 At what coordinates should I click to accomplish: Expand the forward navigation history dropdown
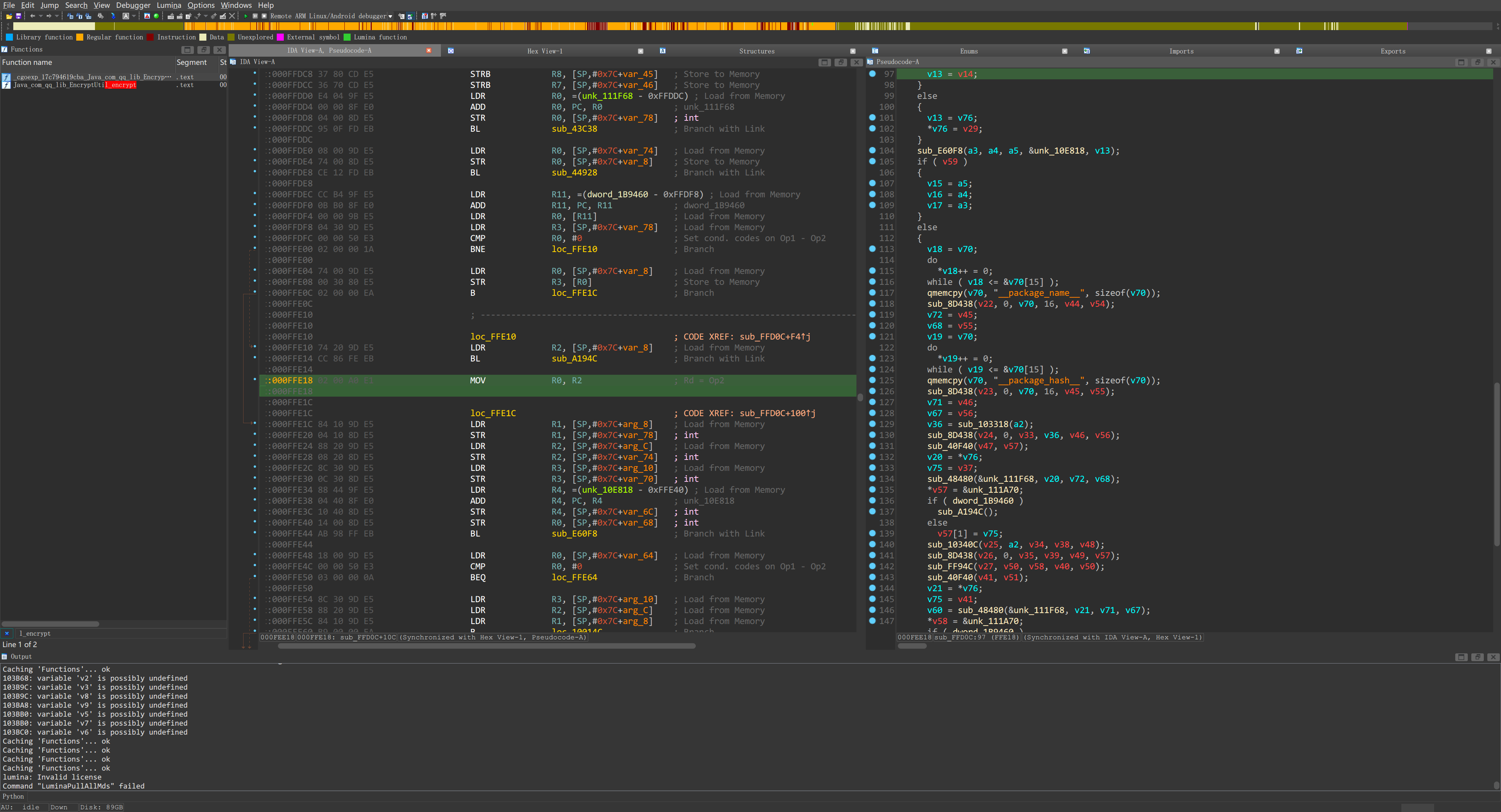click(57, 16)
